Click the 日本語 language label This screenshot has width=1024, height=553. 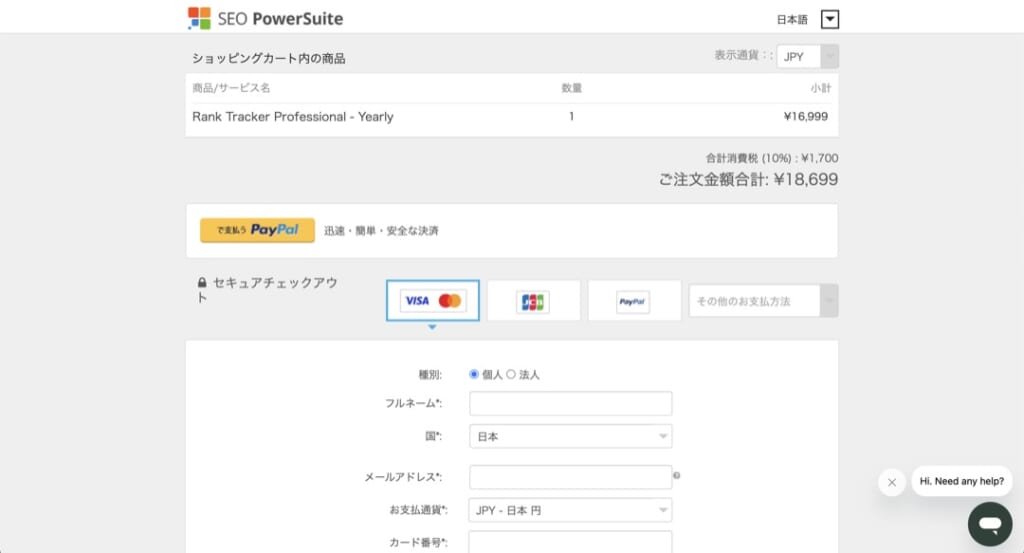coord(792,20)
